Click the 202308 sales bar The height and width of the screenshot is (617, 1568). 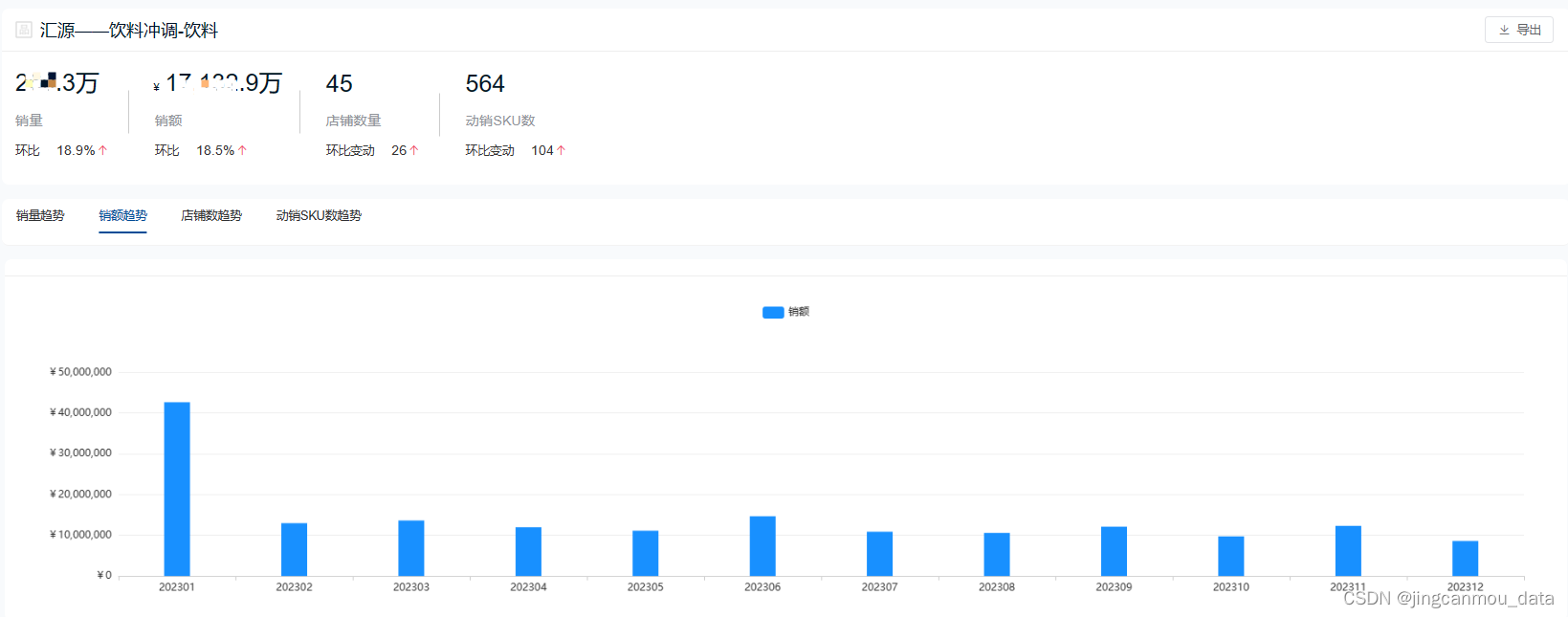pyautogui.click(x=997, y=554)
